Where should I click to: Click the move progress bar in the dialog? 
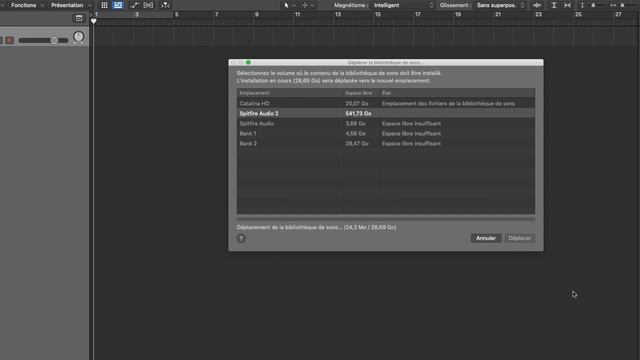point(386,219)
